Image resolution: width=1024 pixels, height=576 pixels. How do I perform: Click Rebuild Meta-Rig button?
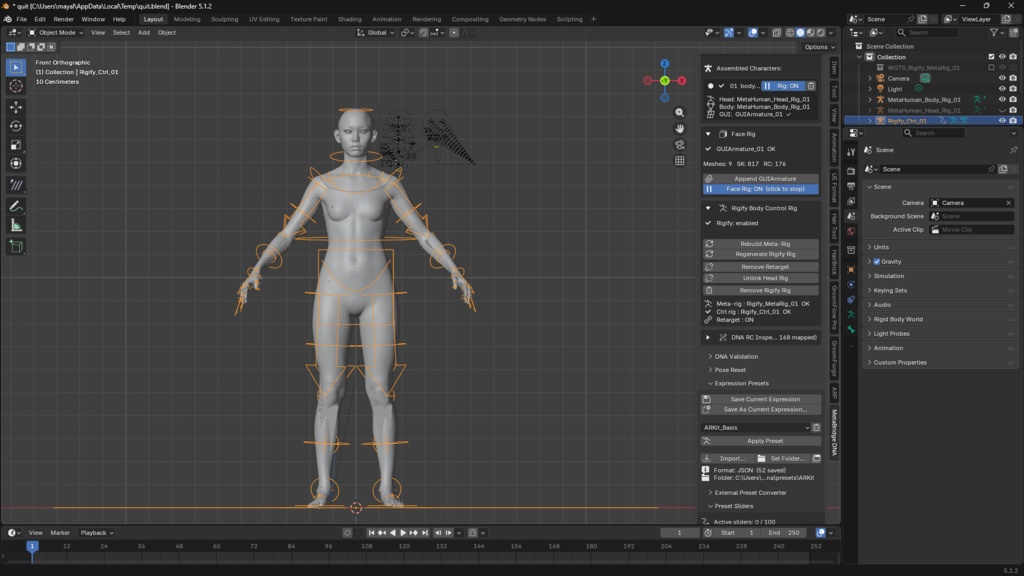(761, 244)
